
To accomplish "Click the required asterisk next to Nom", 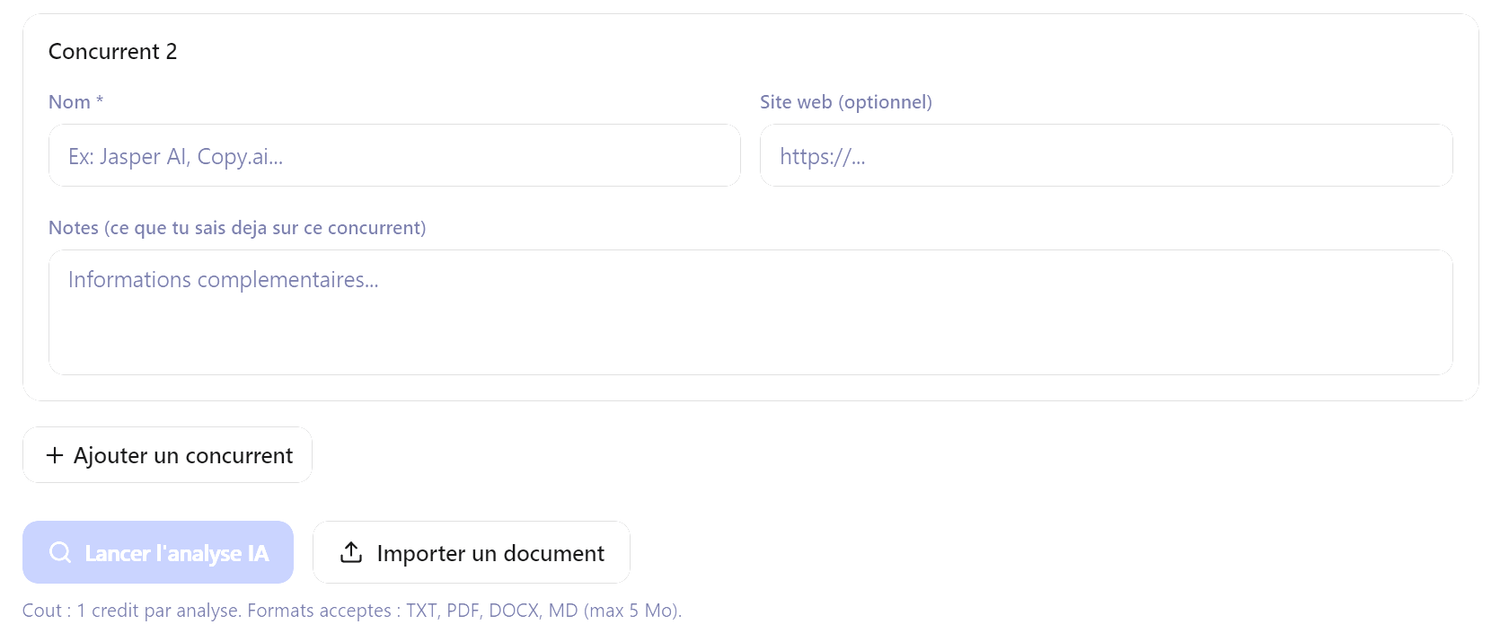I will point(100,101).
